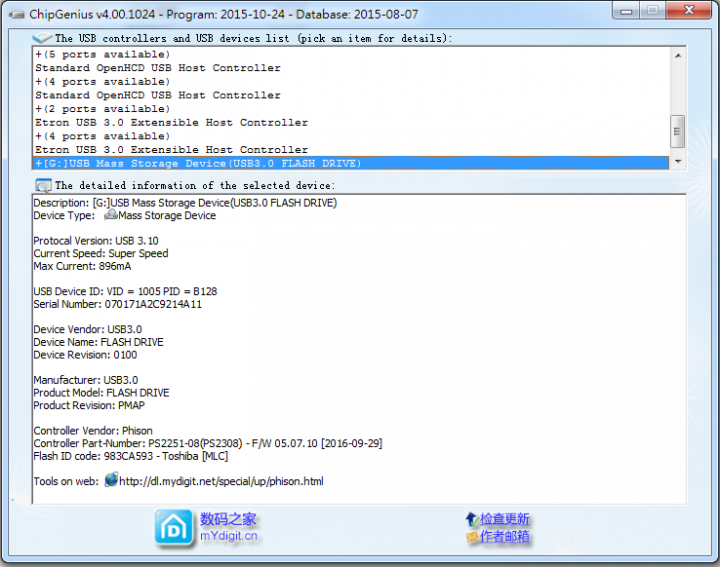
Task: Click the Controller Vendor: Phison line
Action: tap(93, 431)
